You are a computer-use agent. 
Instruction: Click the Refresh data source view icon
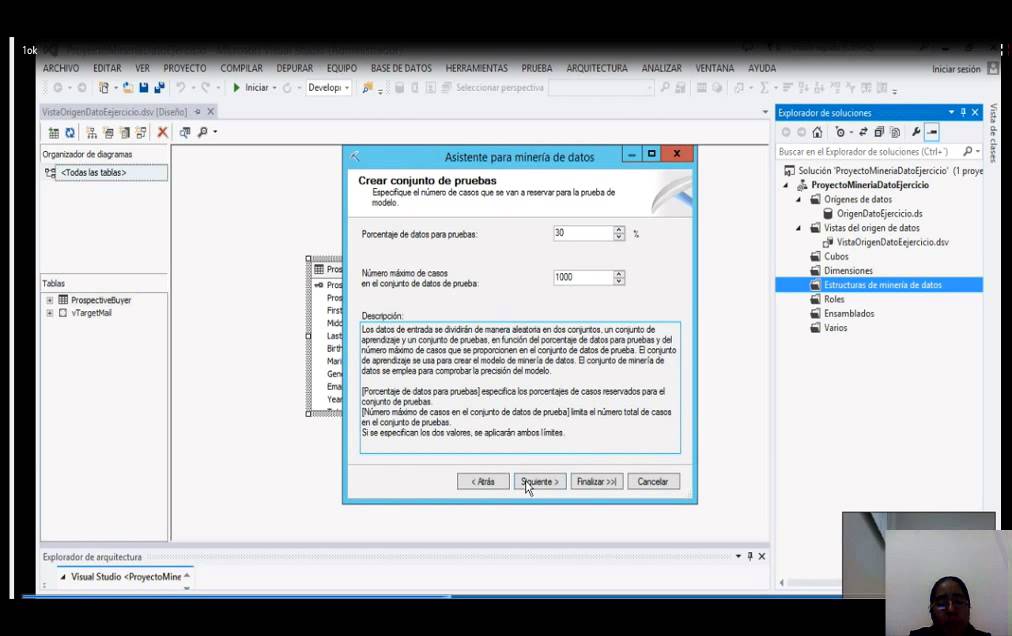[x=70, y=132]
